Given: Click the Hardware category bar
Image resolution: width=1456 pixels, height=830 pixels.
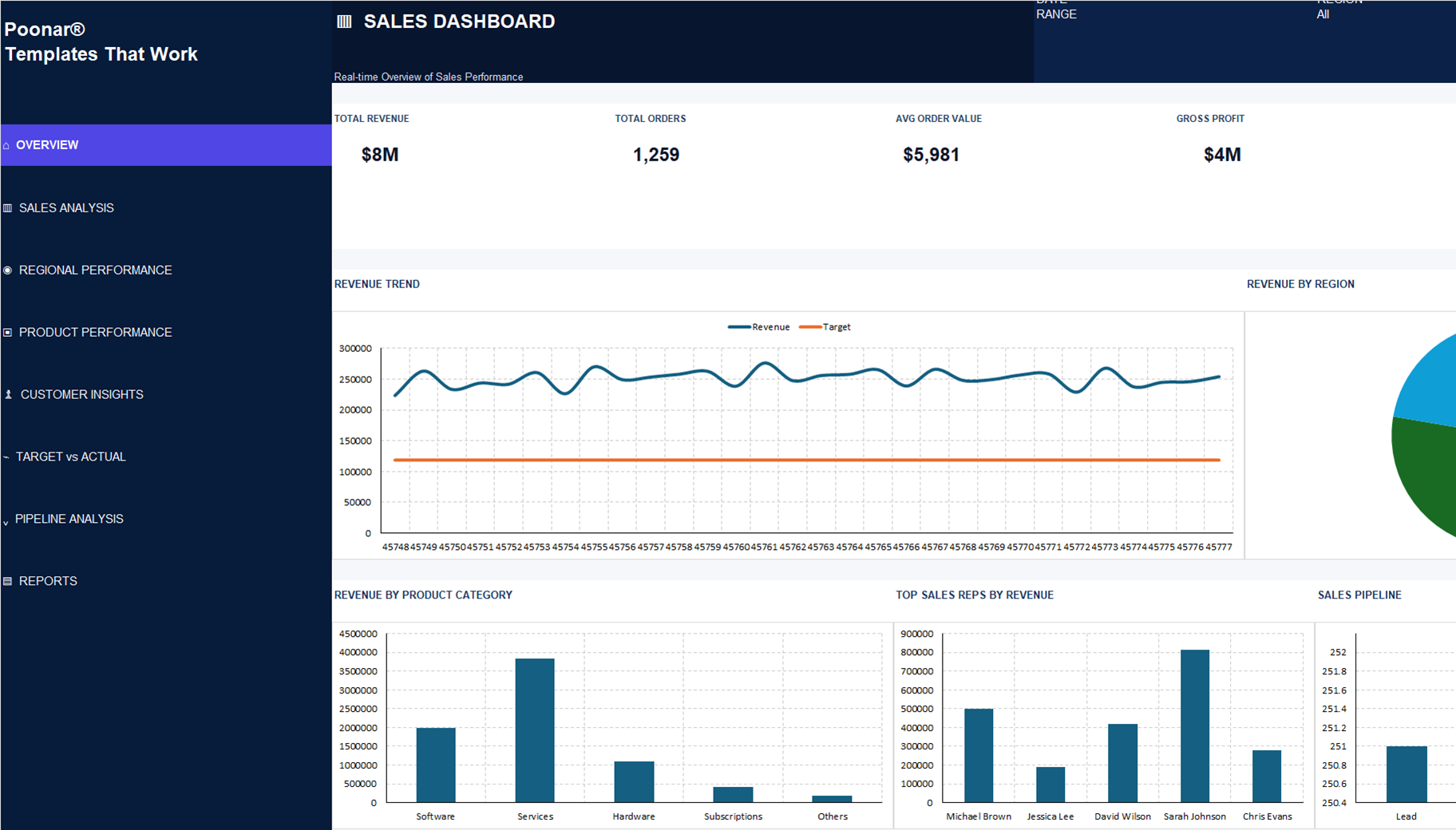Looking at the screenshot, I should (x=634, y=781).
